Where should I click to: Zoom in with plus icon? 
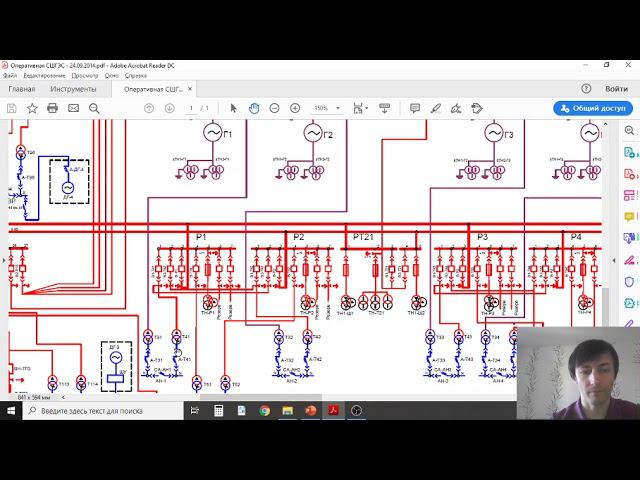click(295, 108)
